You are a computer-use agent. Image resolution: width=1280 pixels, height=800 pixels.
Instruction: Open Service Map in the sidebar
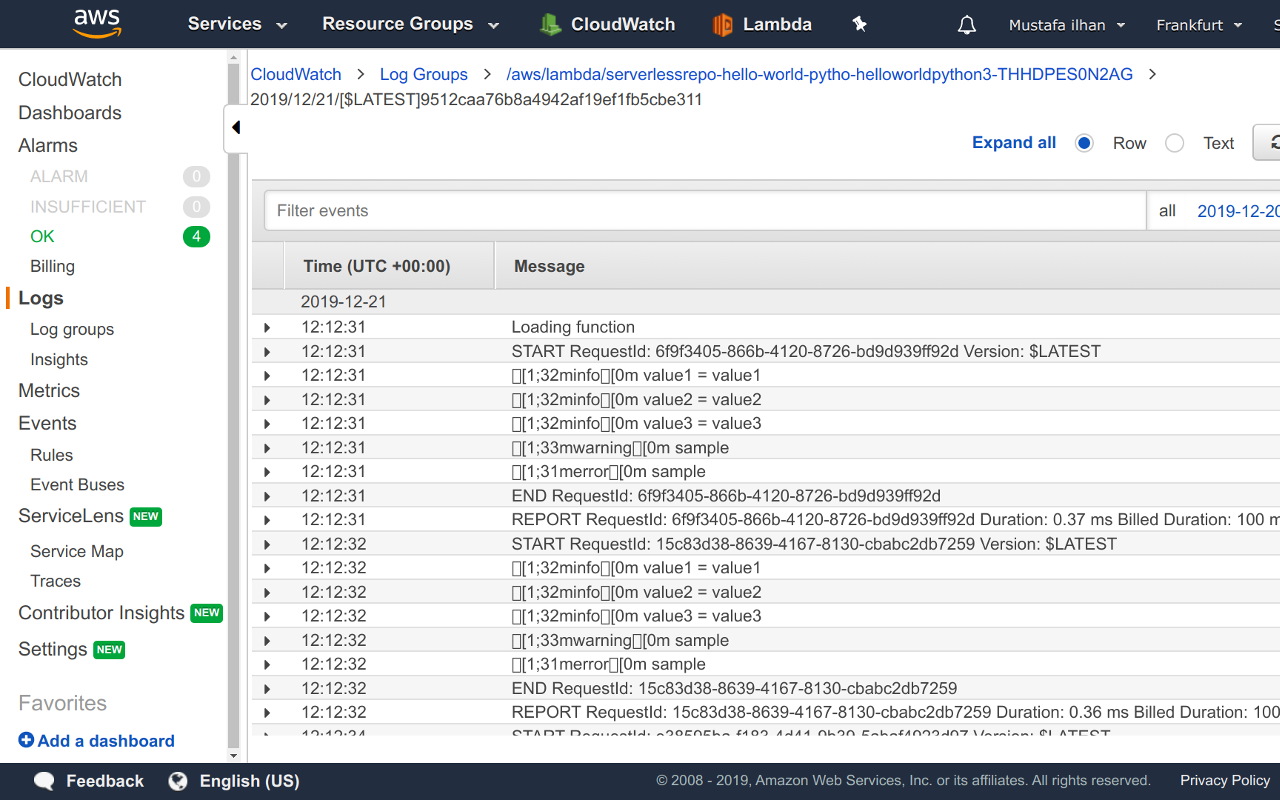tap(77, 551)
